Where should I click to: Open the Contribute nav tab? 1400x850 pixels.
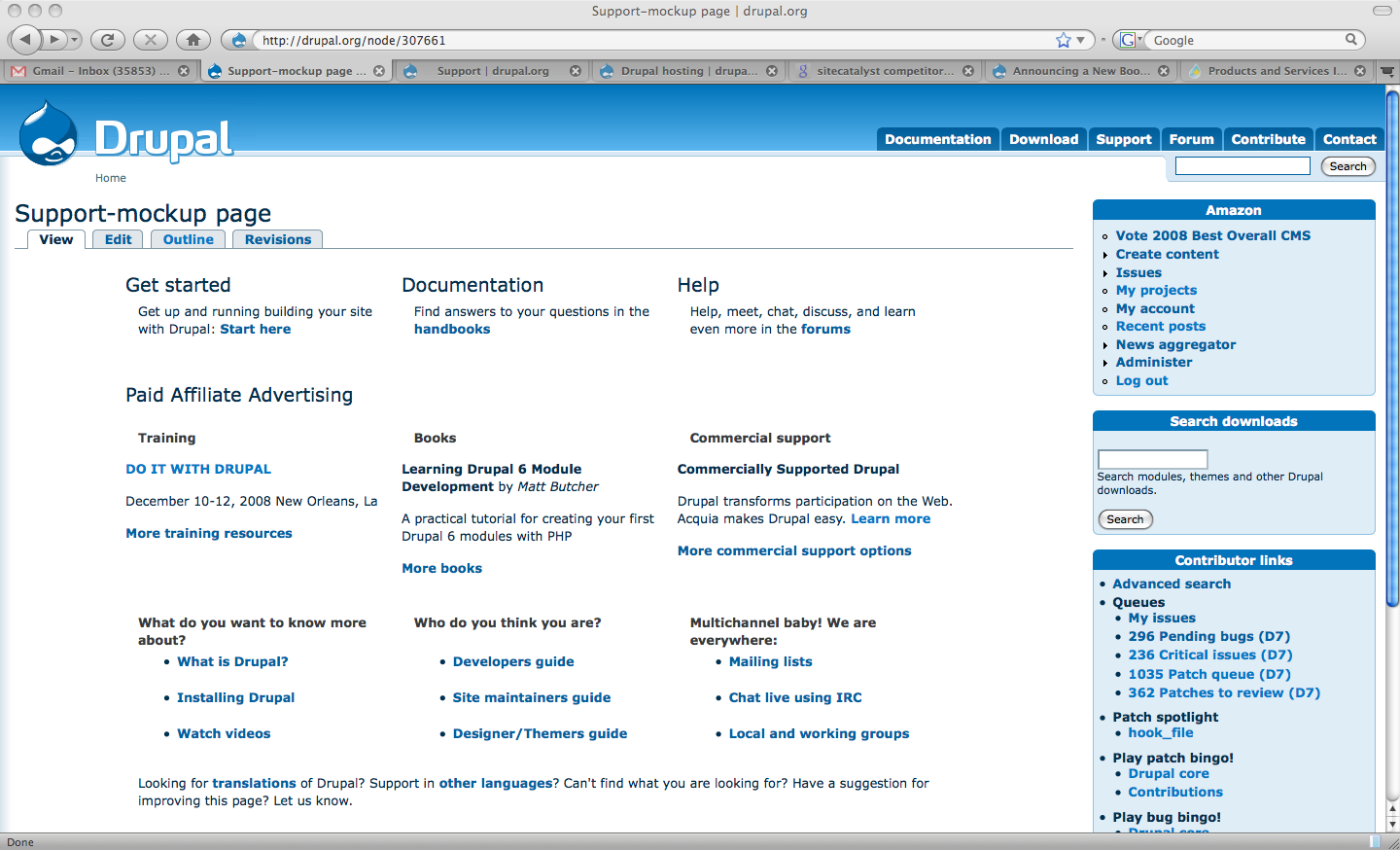click(1268, 139)
